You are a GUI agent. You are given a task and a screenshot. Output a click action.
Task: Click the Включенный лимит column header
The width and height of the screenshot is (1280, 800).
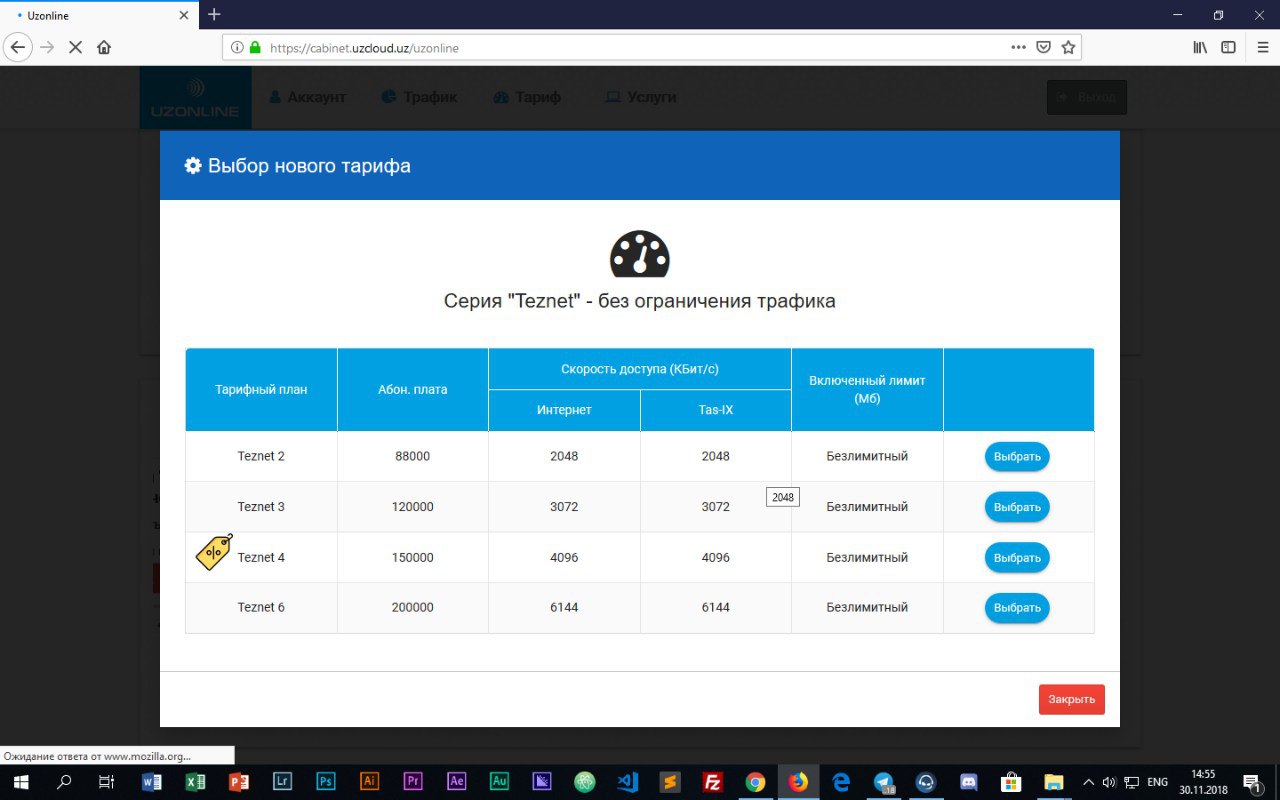pos(867,389)
